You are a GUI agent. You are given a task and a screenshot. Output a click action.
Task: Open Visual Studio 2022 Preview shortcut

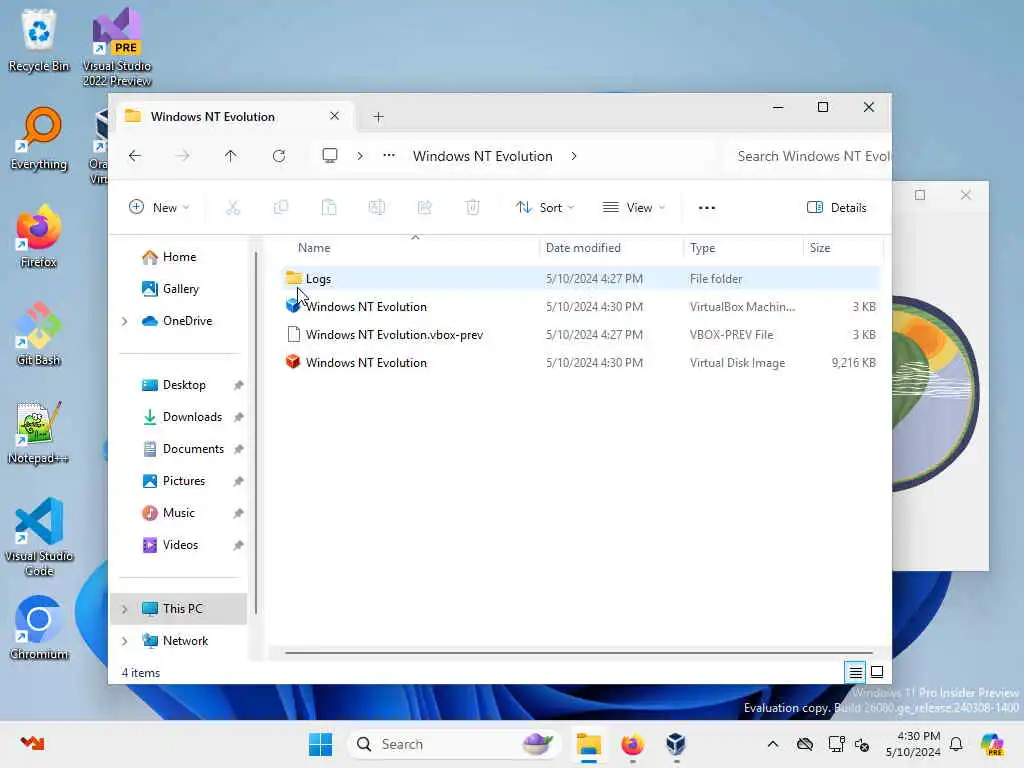(x=117, y=47)
